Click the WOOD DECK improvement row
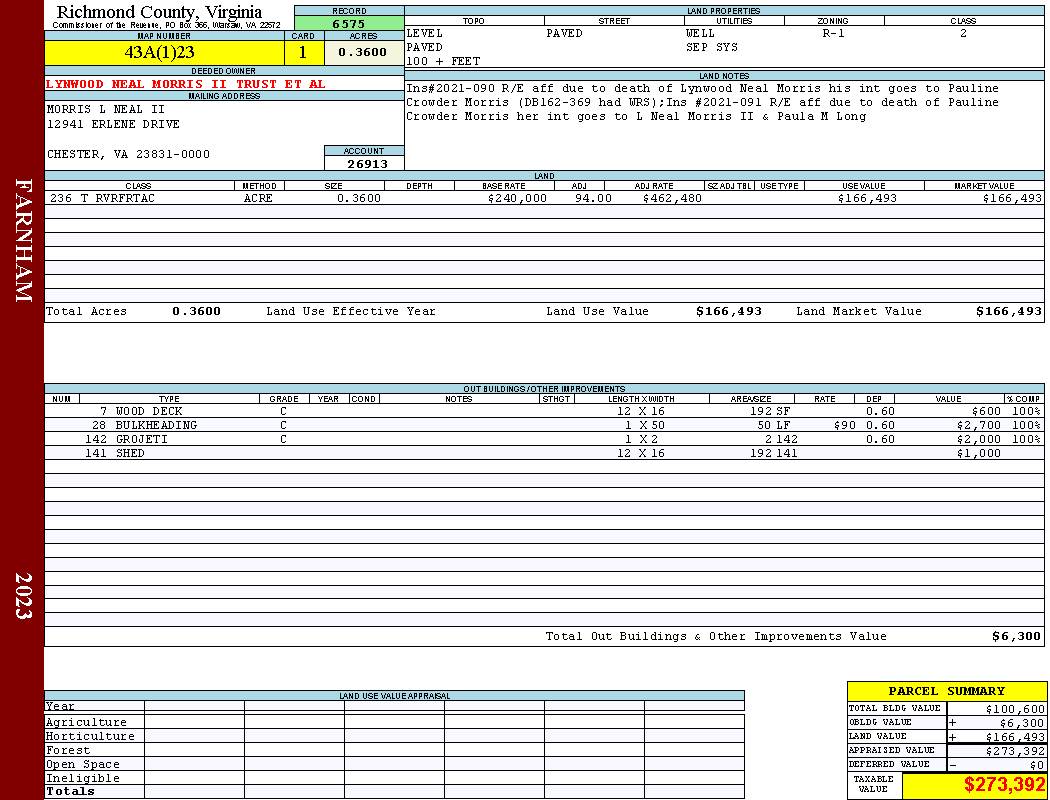 point(544,412)
